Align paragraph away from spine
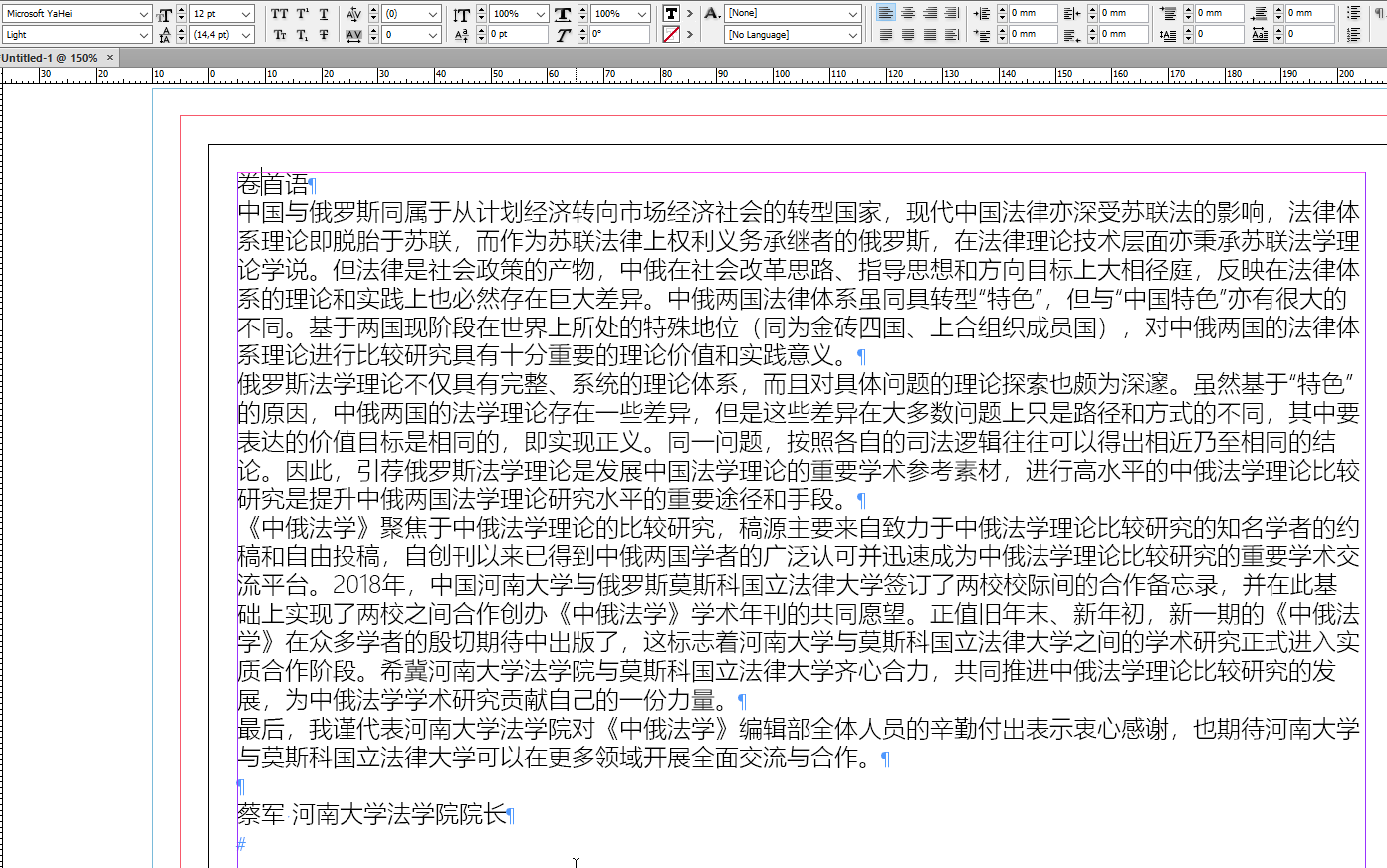The image size is (1387, 868). (952, 35)
